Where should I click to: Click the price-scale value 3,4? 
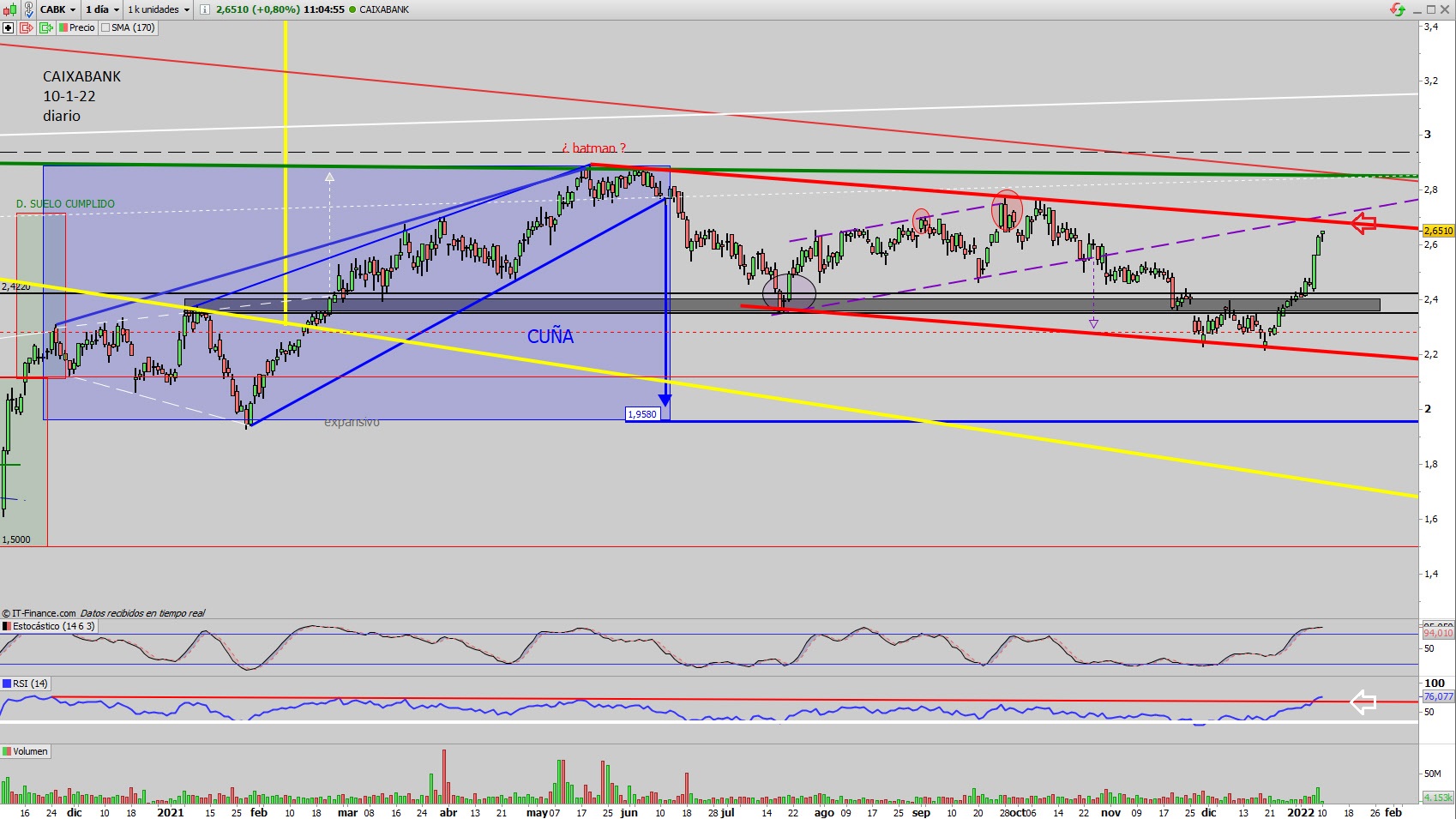click(x=1431, y=27)
